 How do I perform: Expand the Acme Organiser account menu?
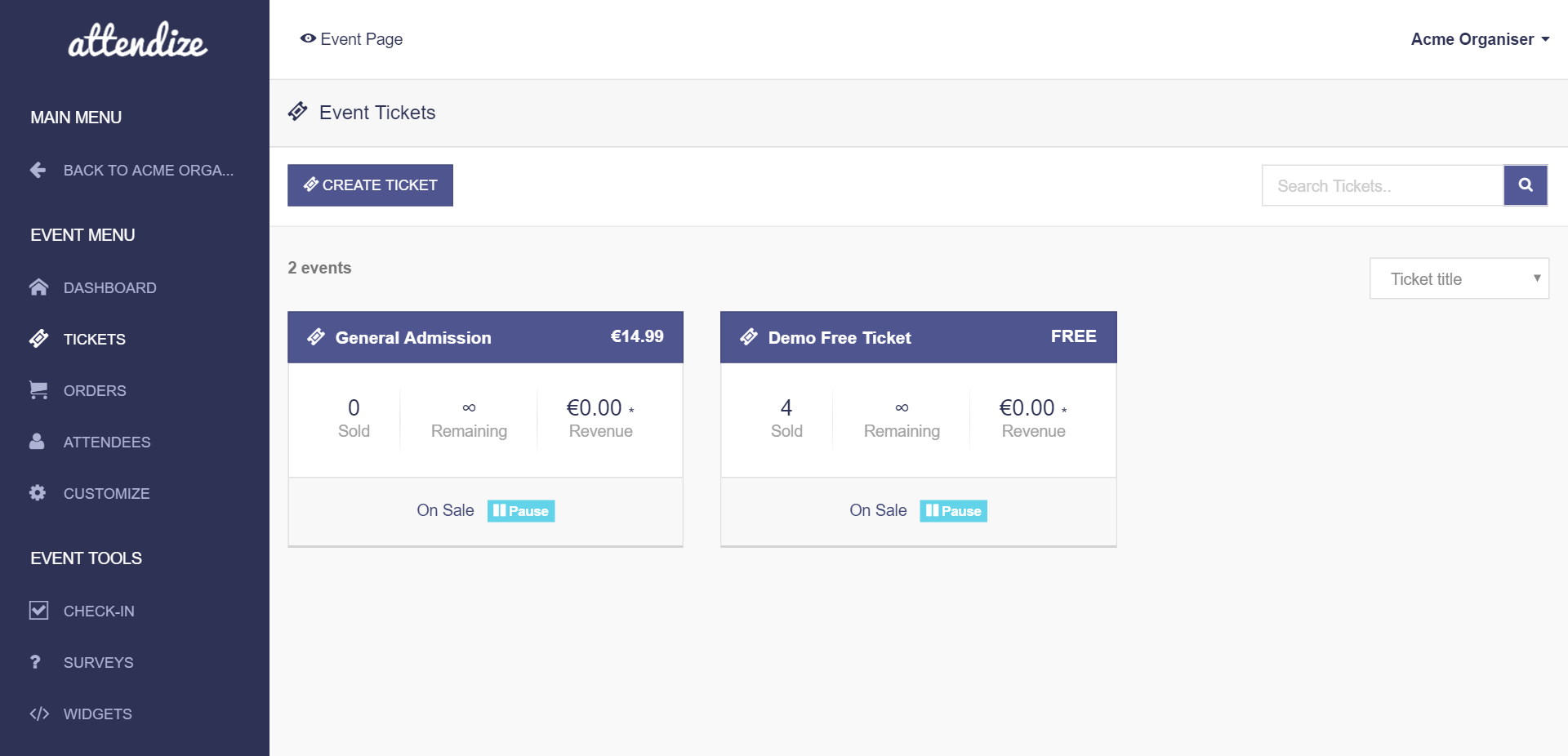click(x=1479, y=39)
